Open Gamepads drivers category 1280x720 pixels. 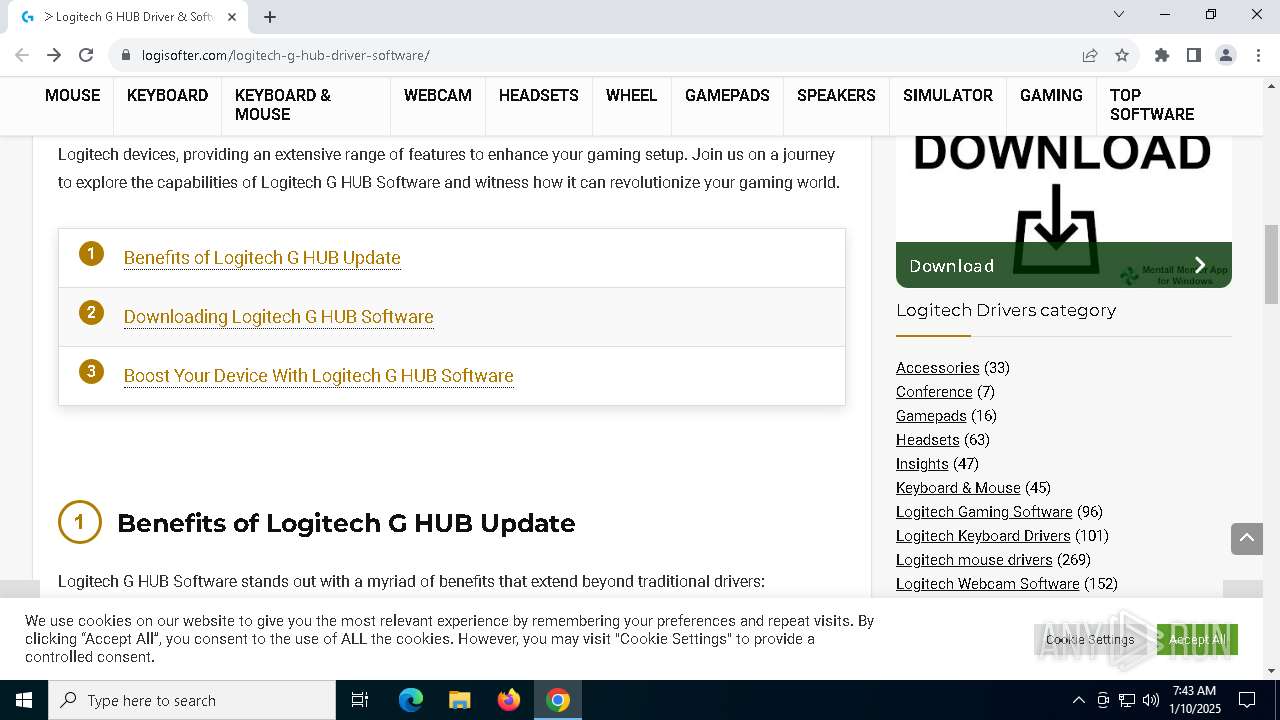click(931, 416)
